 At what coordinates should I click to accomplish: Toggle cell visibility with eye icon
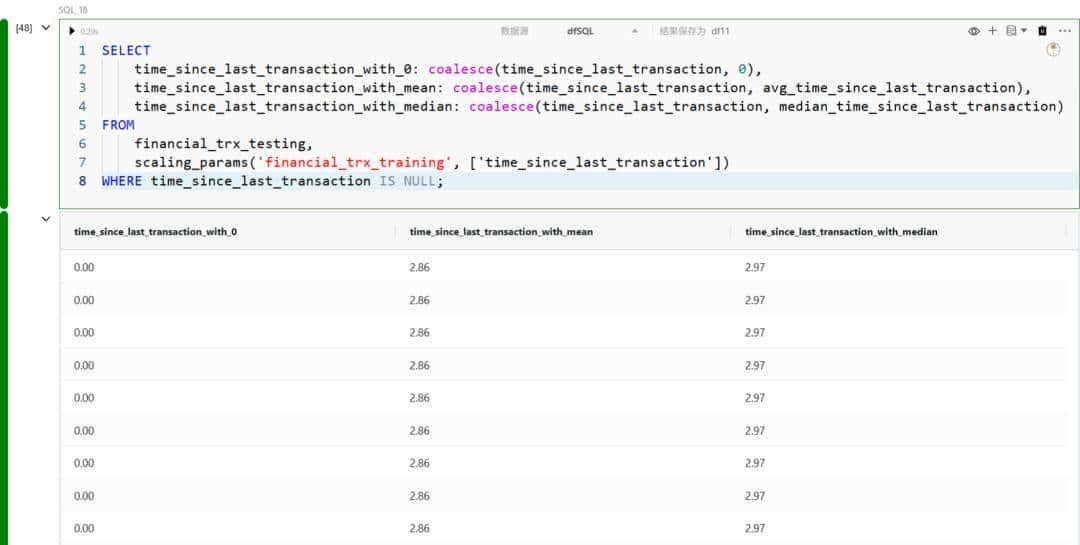974,31
